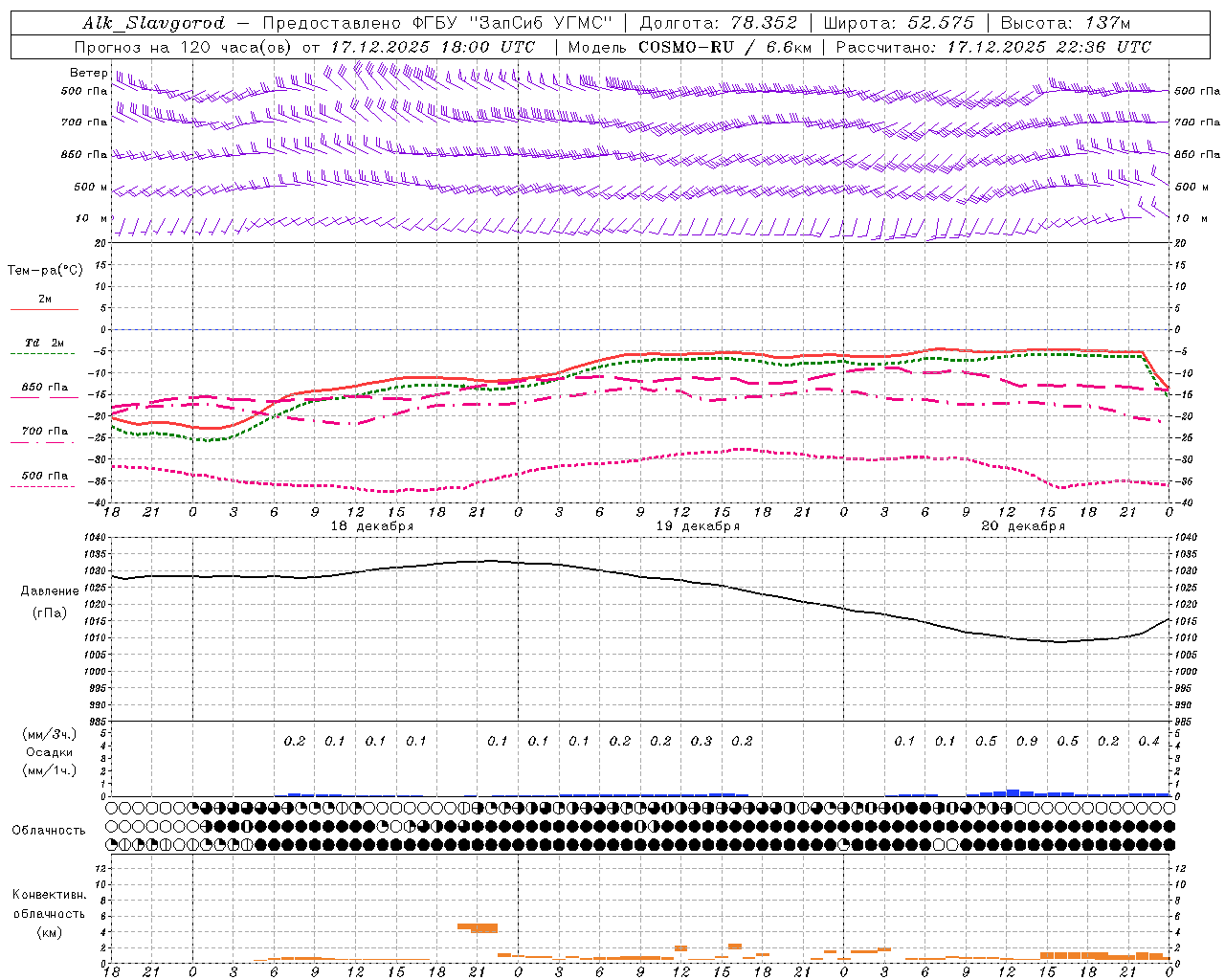The width and height of the screenshot is (1225, 980).
Task: Select the 18 декабря date label
Action: [x=372, y=526]
